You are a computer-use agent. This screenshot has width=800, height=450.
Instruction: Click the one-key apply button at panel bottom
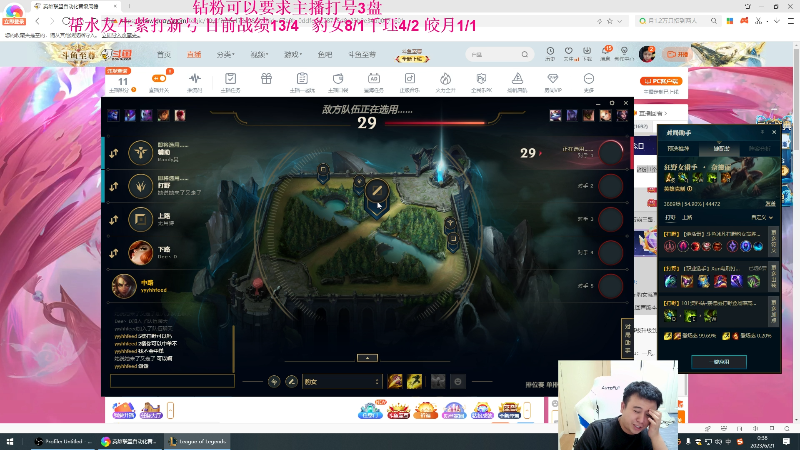click(x=719, y=362)
